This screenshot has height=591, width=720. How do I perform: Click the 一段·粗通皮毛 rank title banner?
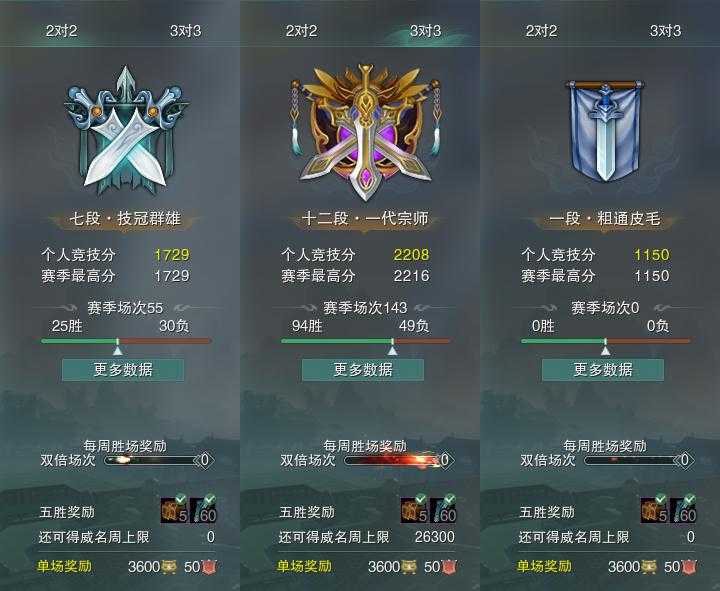(605, 219)
